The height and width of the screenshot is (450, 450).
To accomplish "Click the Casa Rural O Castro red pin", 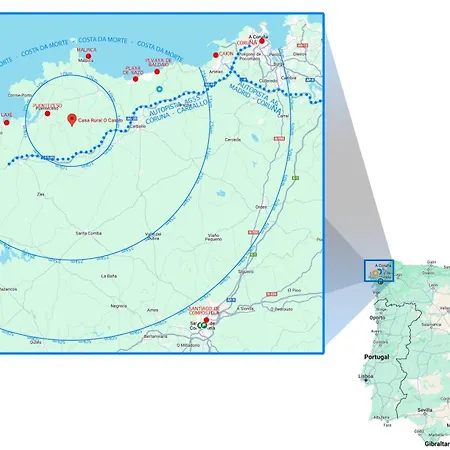I will tap(72, 120).
